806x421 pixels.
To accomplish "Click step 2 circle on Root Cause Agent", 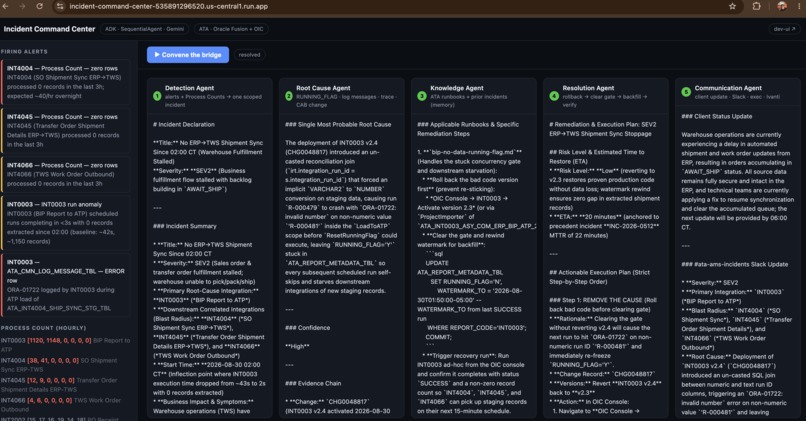I will pos(289,96).
